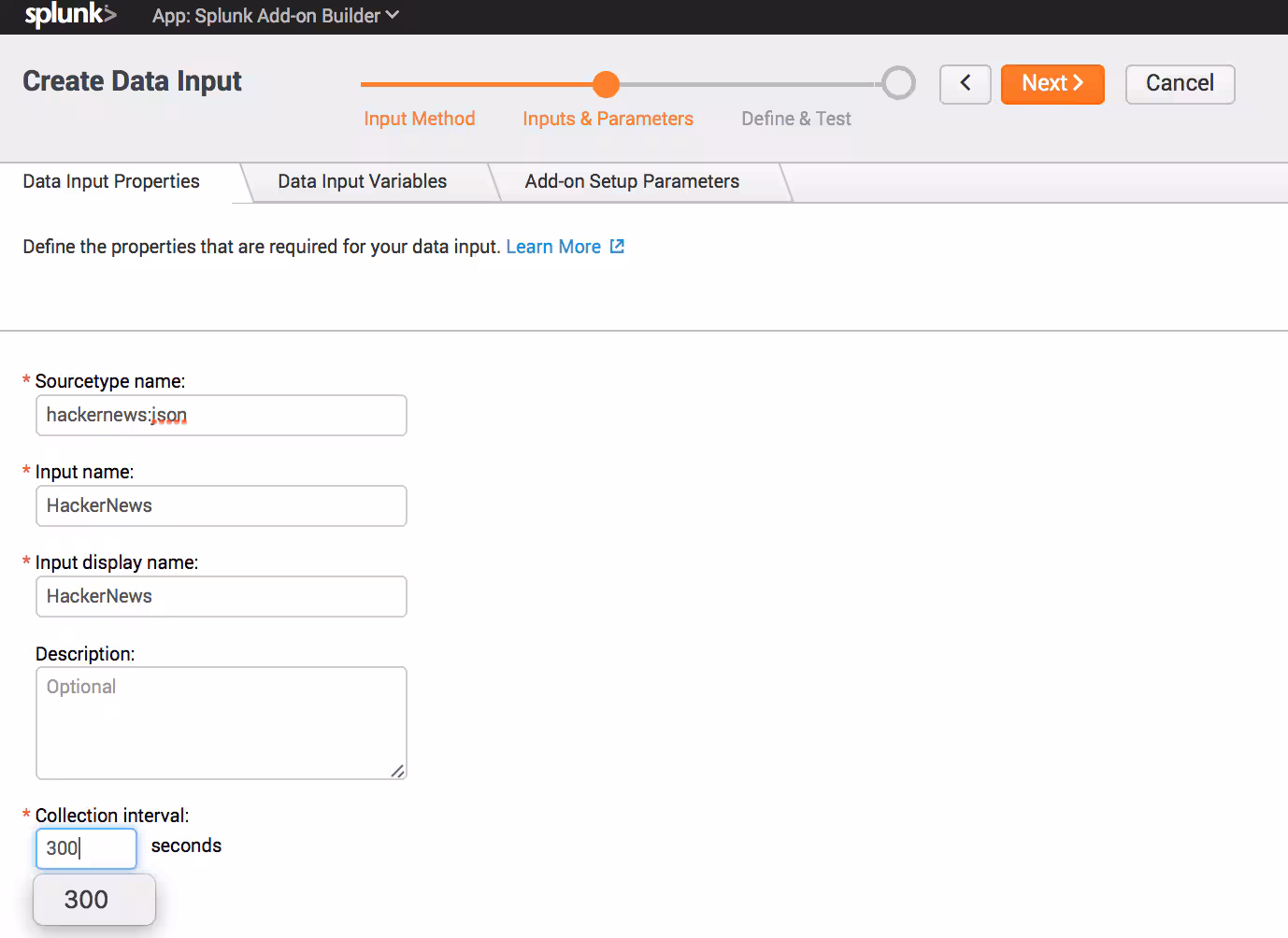Open the Learn More link

(x=553, y=246)
